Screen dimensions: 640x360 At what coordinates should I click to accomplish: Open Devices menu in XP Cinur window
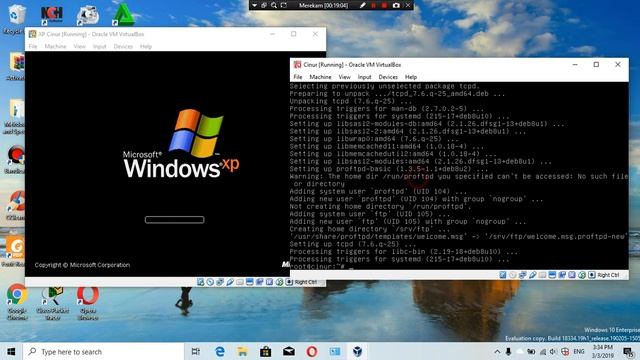[x=123, y=47]
